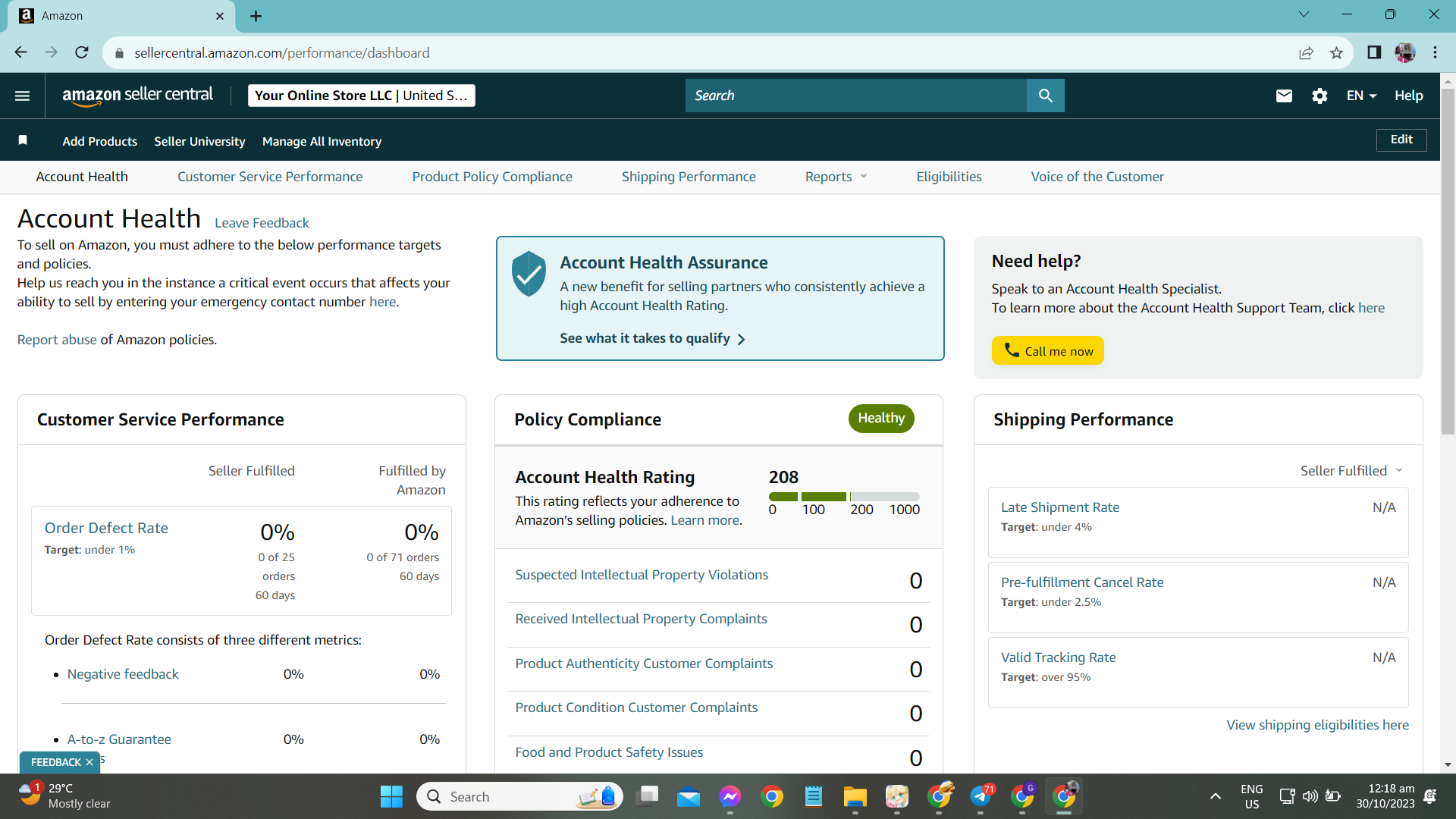
Task: Switch to Voice of the Customer tab
Action: point(1097,177)
